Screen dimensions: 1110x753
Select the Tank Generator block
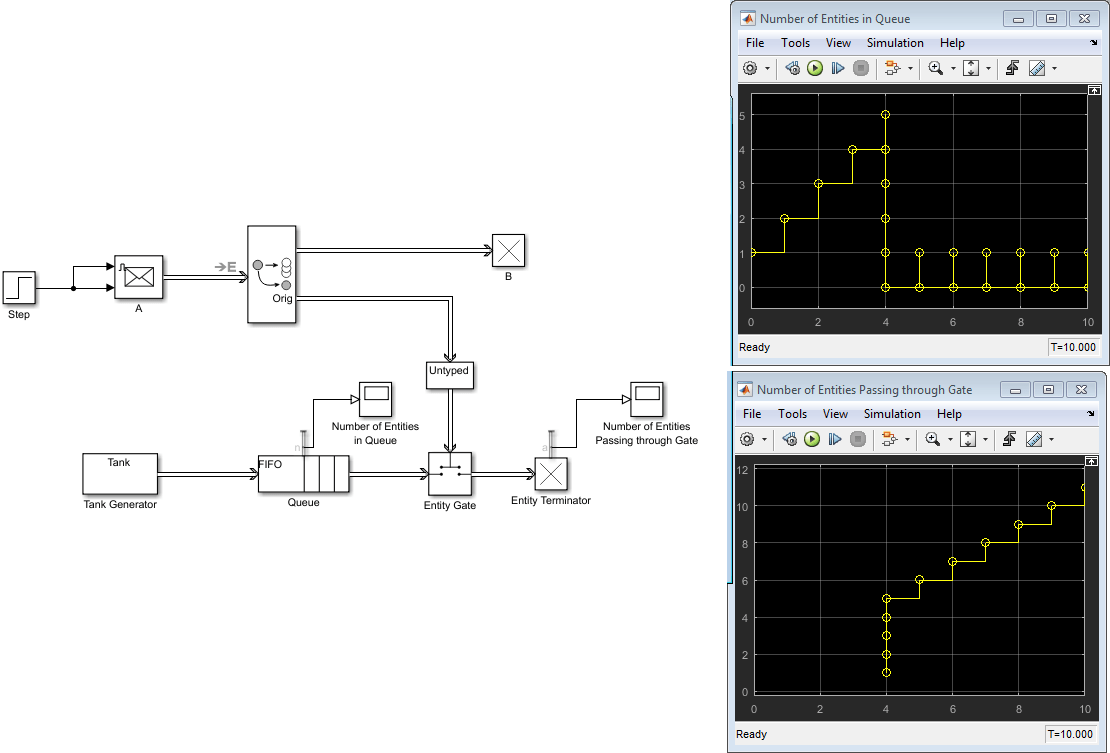coord(120,473)
